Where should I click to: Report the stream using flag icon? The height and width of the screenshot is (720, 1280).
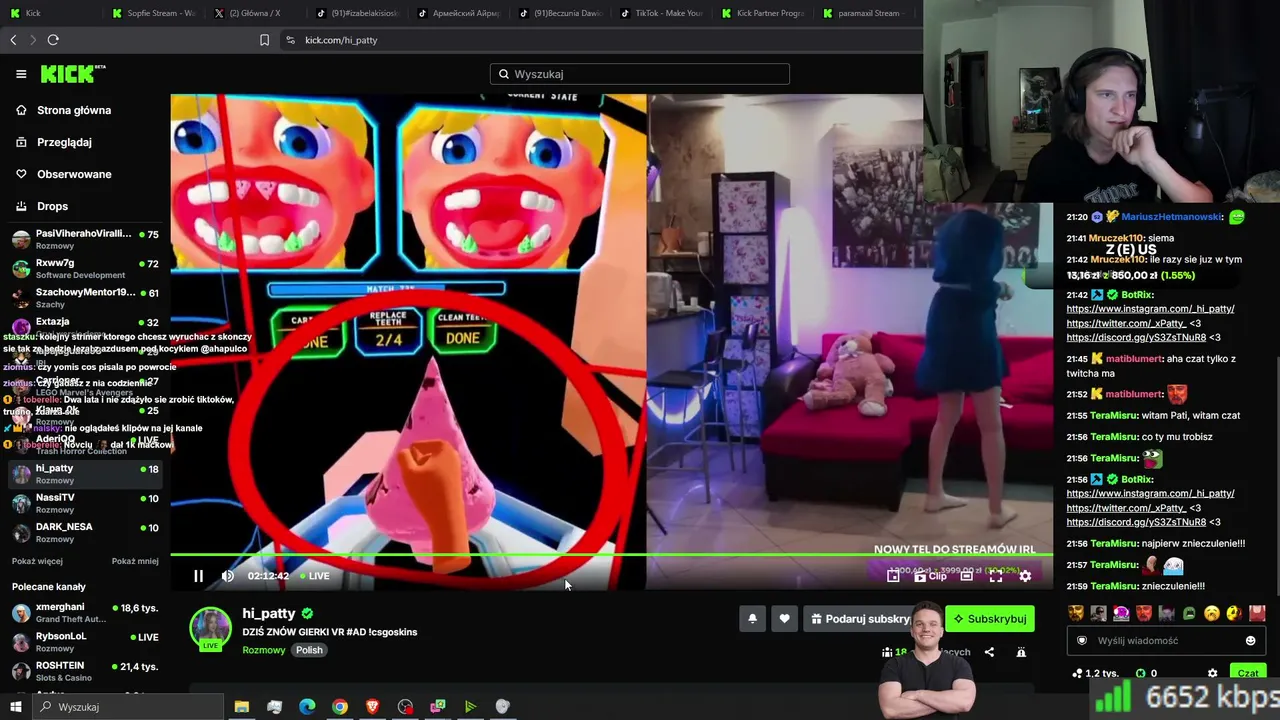(1021, 652)
